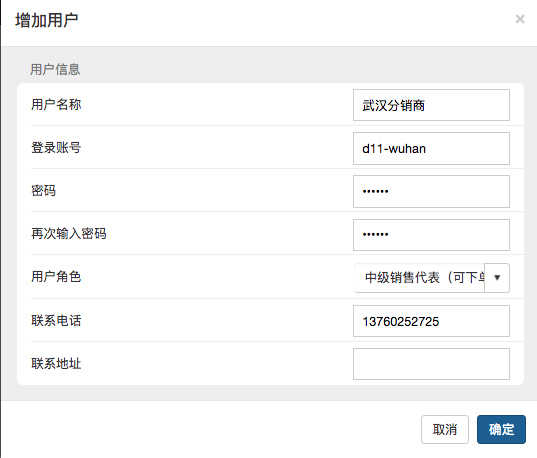Expand role list via the triangle arrow

point(497,278)
